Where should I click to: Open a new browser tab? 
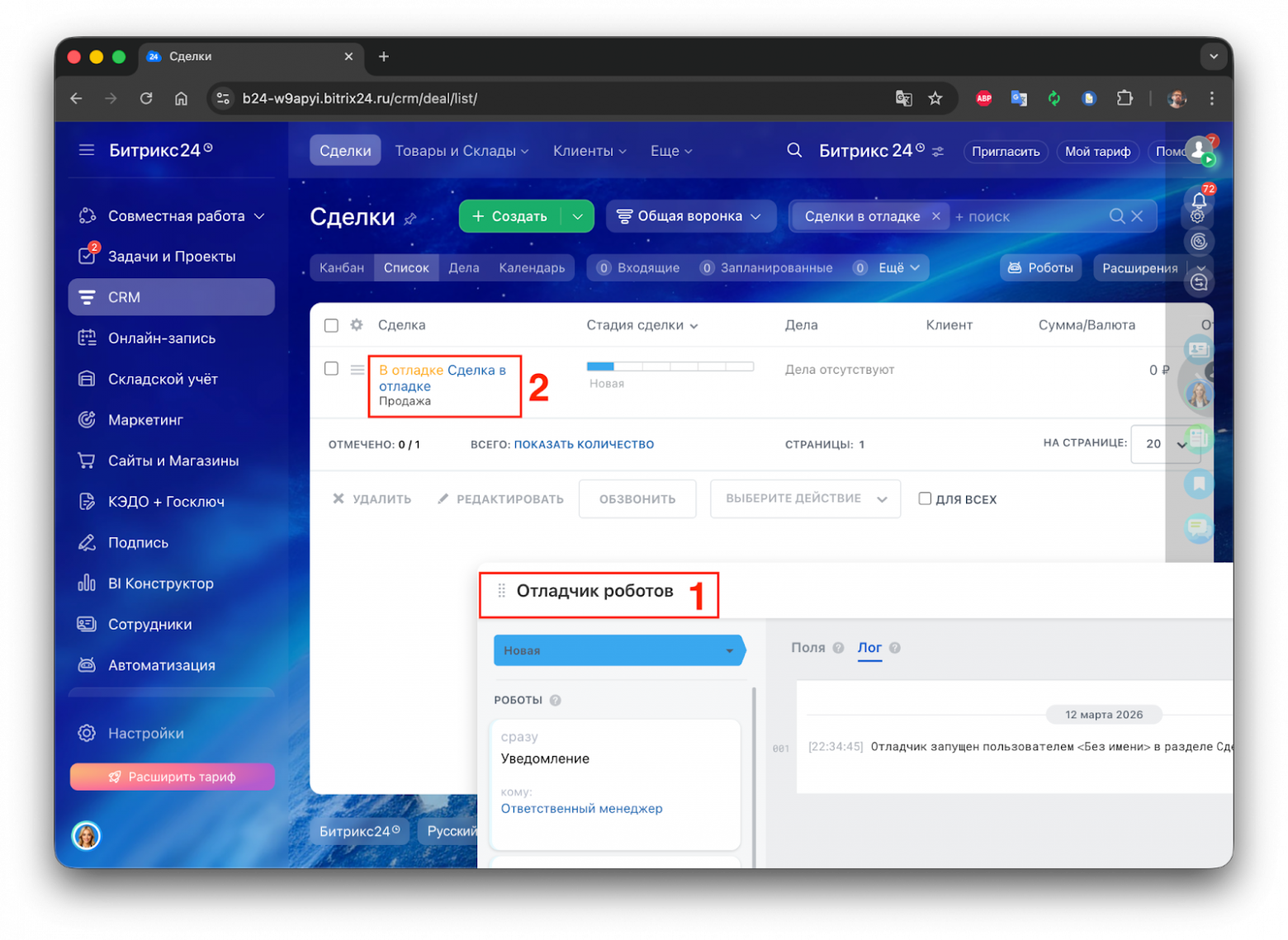(x=384, y=56)
